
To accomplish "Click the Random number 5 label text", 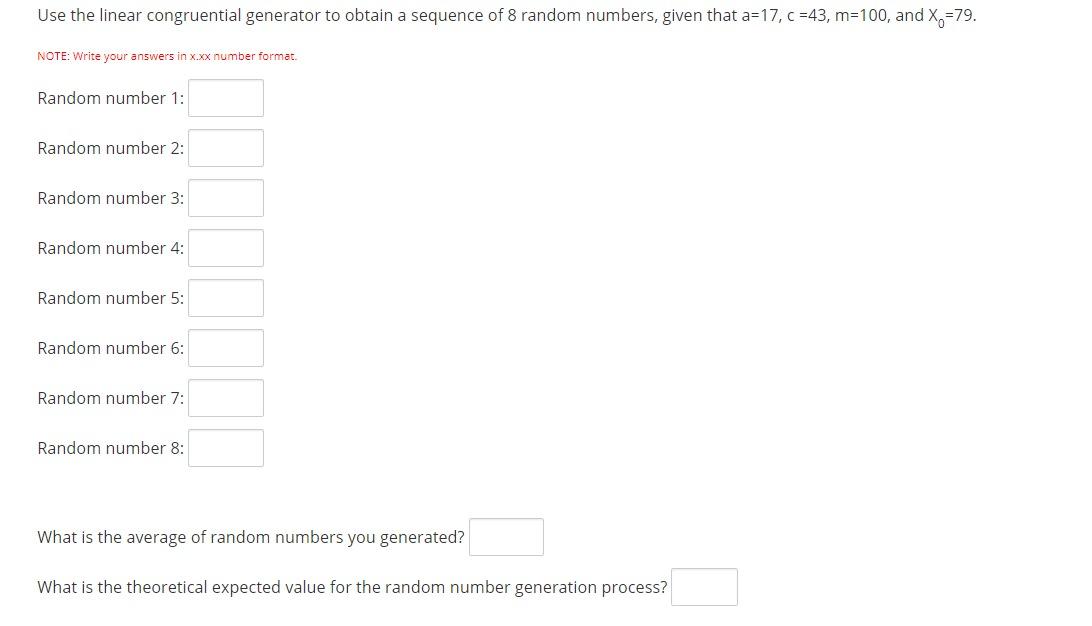I will coord(110,298).
